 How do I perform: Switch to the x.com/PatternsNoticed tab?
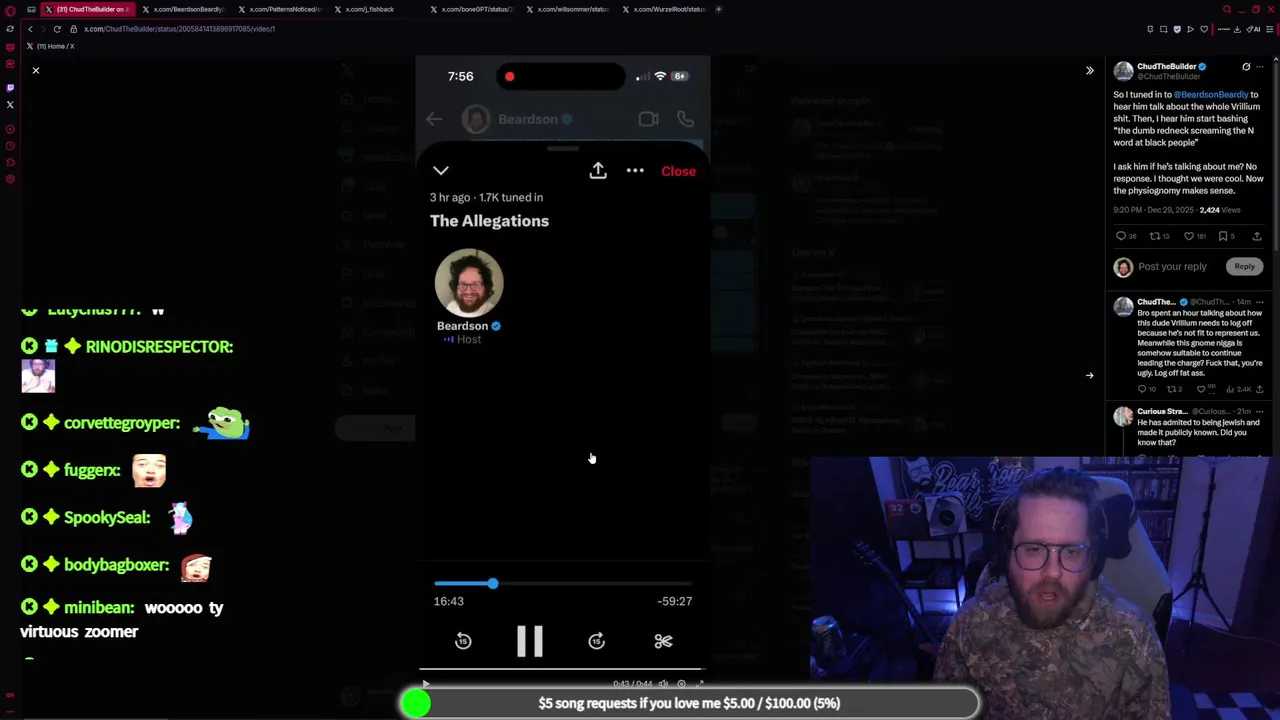(280, 9)
